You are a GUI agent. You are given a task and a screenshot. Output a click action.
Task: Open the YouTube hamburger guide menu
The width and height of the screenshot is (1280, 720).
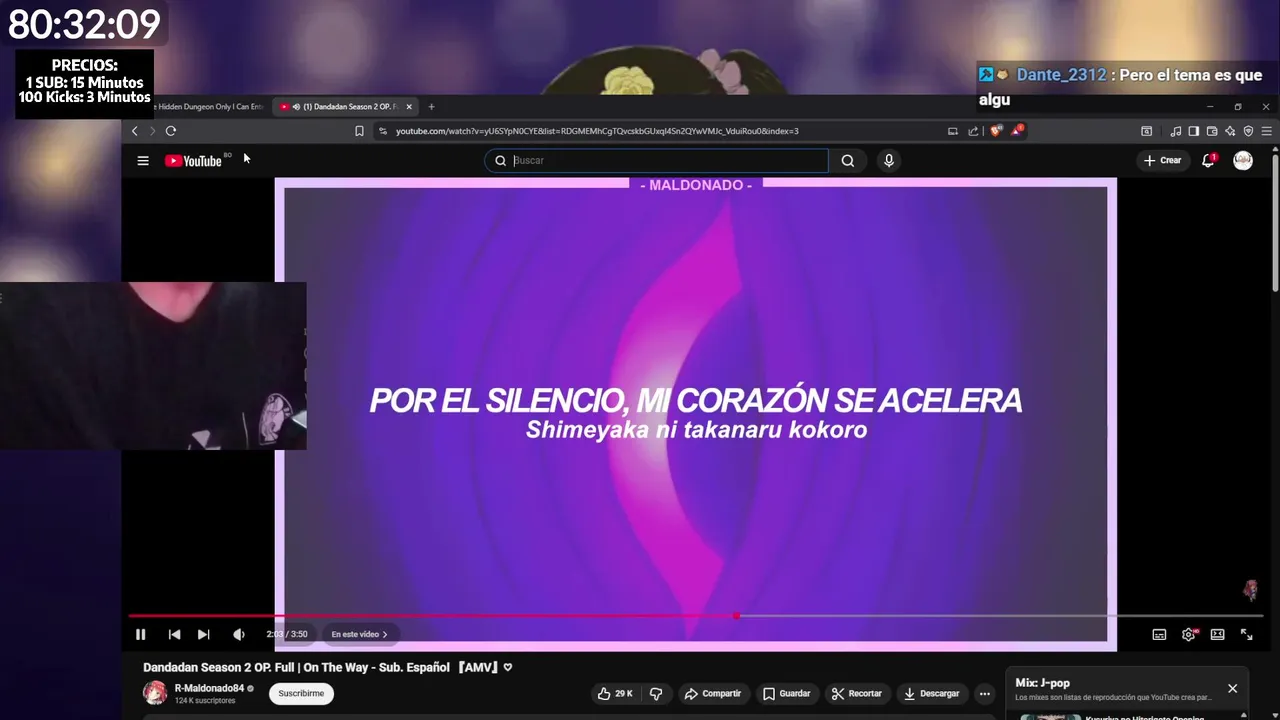(143, 161)
